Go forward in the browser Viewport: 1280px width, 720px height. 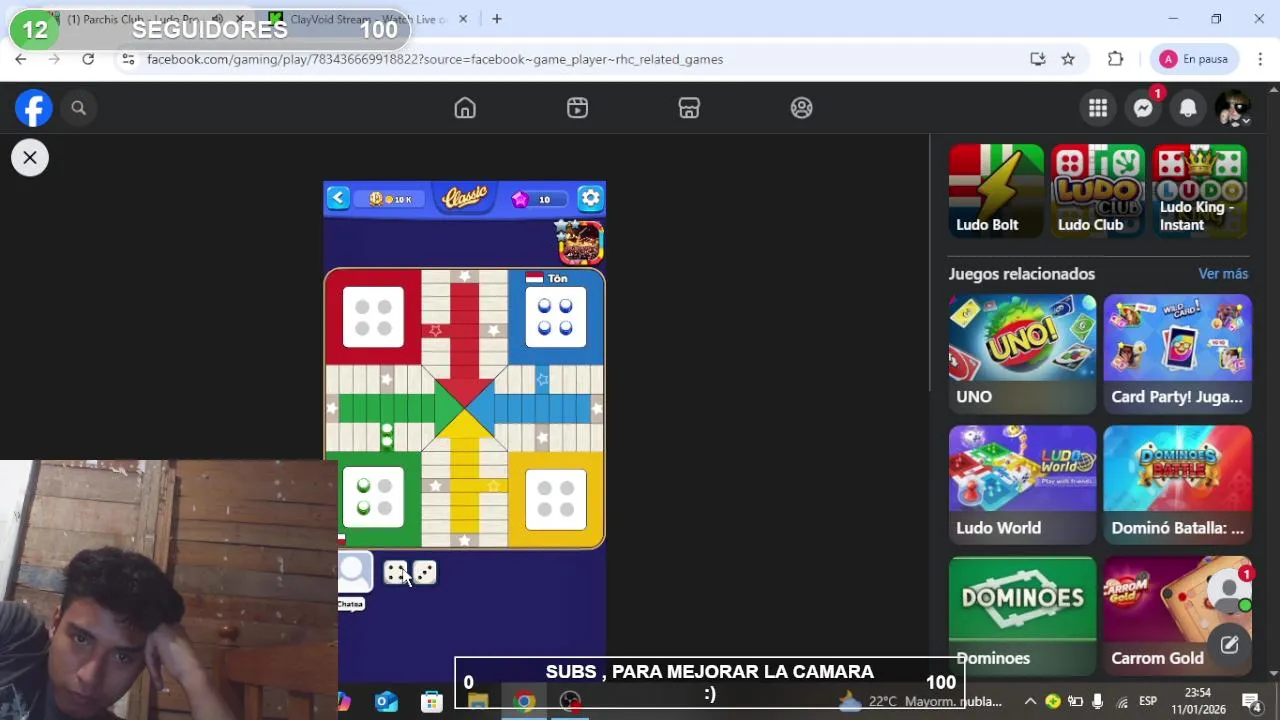(x=54, y=59)
